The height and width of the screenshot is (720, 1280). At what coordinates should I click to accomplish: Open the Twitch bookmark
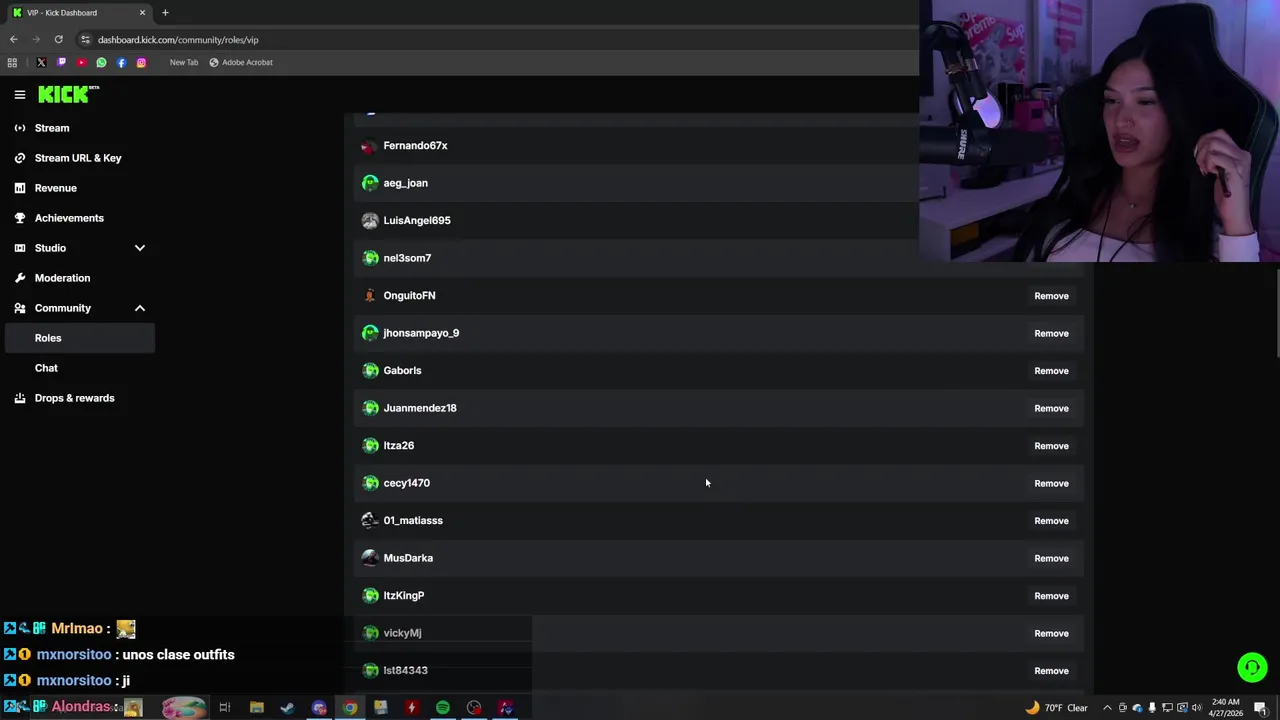(x=61, y=62)
